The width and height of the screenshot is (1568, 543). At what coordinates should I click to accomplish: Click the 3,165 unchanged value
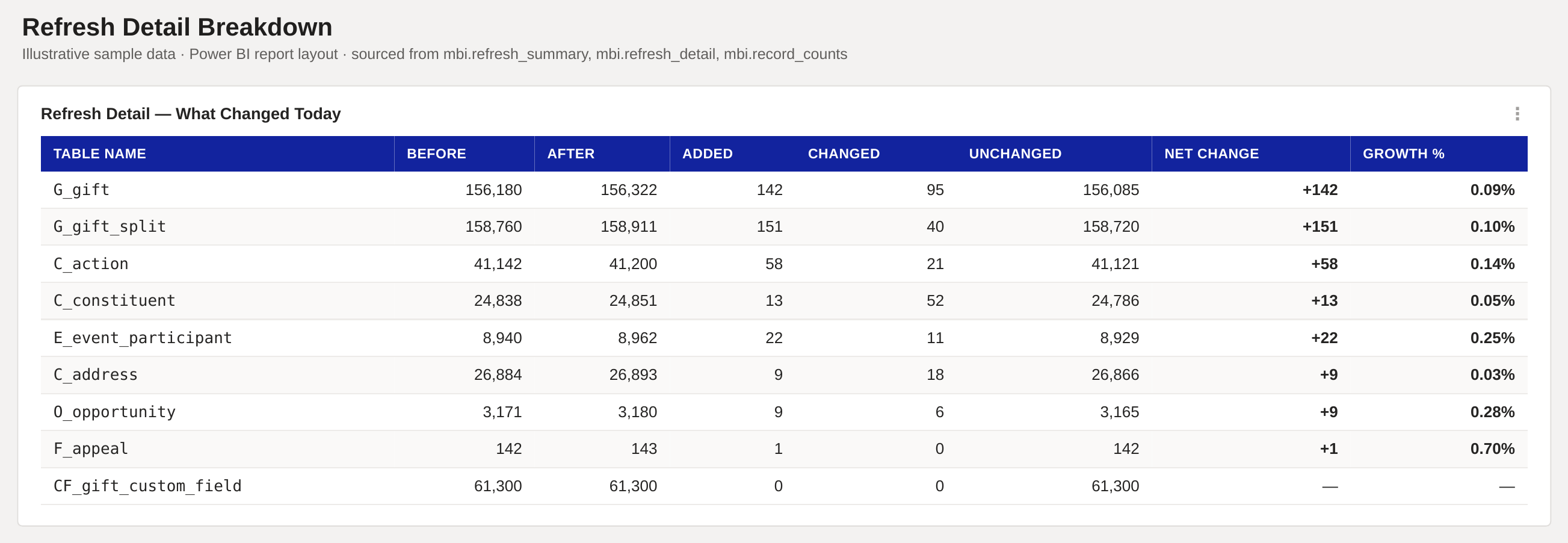coord(1119,412)
